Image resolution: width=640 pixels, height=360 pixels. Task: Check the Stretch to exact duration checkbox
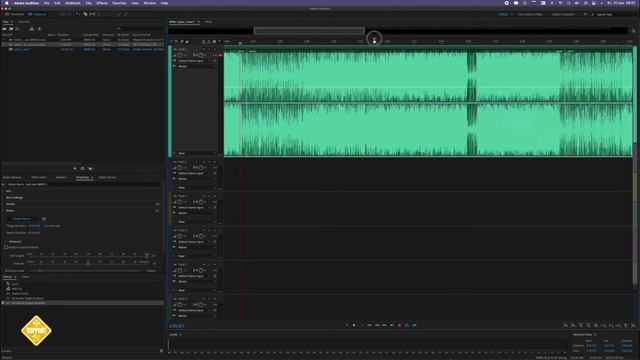tap(6, 247)
